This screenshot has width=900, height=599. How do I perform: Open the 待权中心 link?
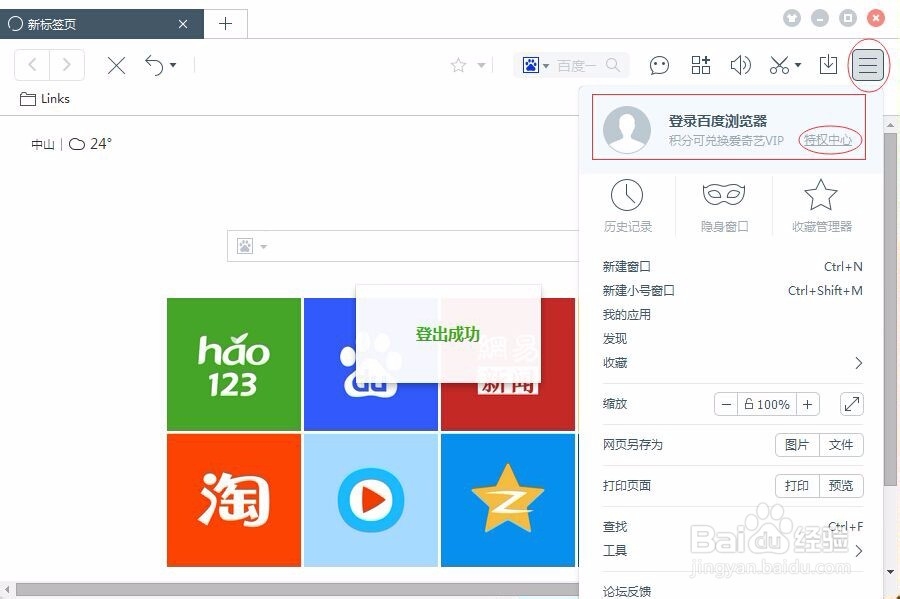(x=830, y=140)
